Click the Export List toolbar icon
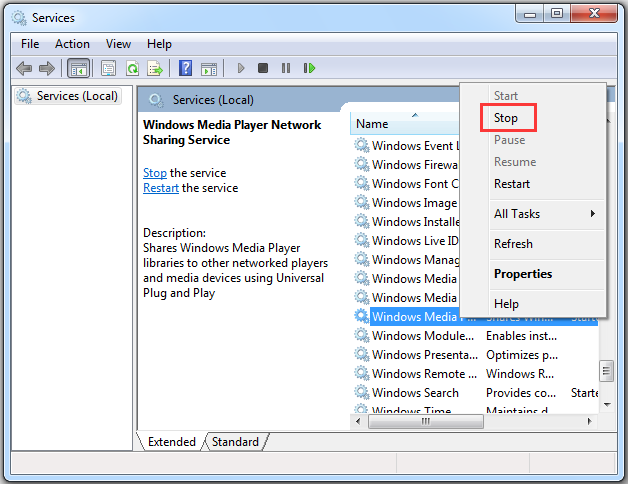628x484 pixels. (155, 68)
